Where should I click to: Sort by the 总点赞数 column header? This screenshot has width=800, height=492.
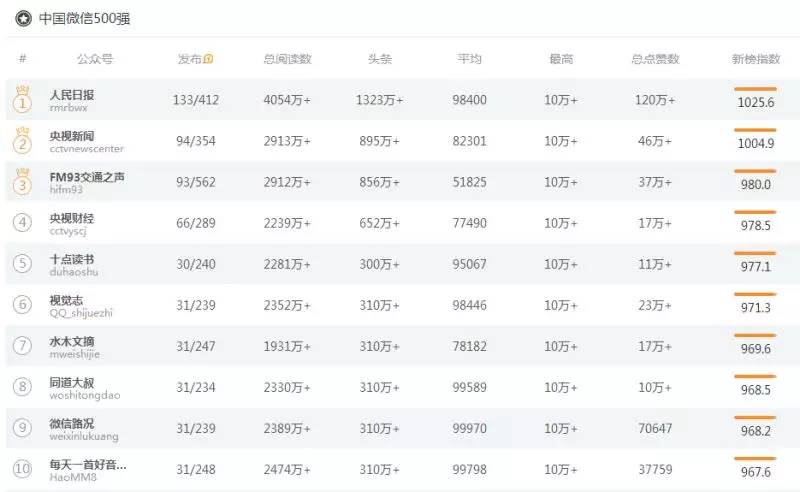[x=655, y=59]
